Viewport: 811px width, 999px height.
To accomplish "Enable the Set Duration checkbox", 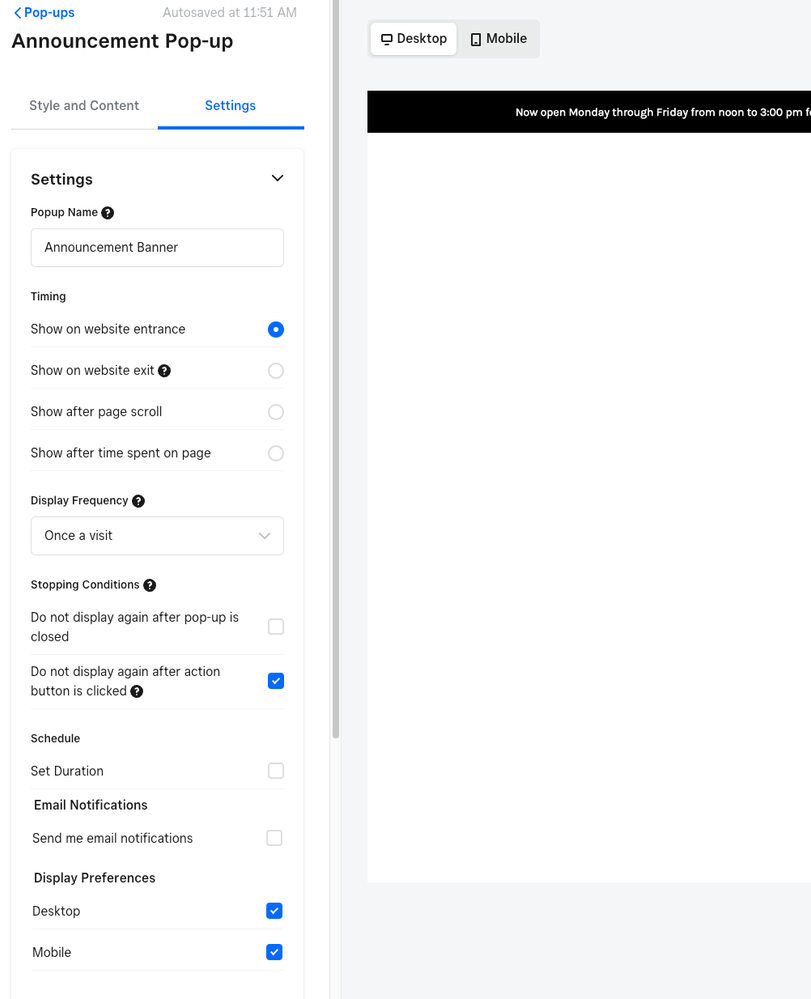I will (276, 771).
